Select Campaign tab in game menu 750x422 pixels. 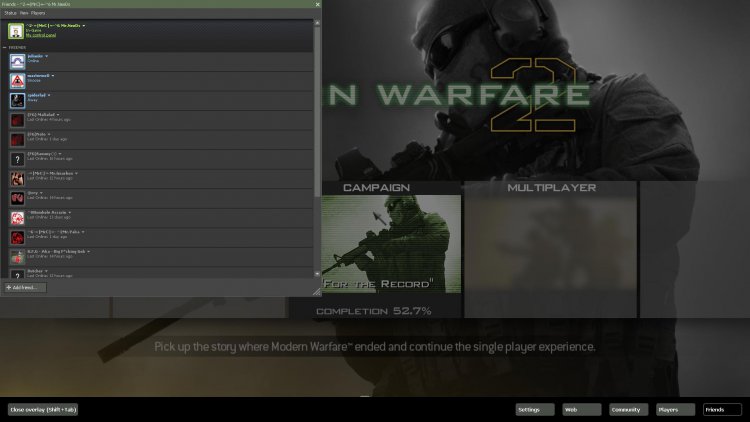point(376,188)
